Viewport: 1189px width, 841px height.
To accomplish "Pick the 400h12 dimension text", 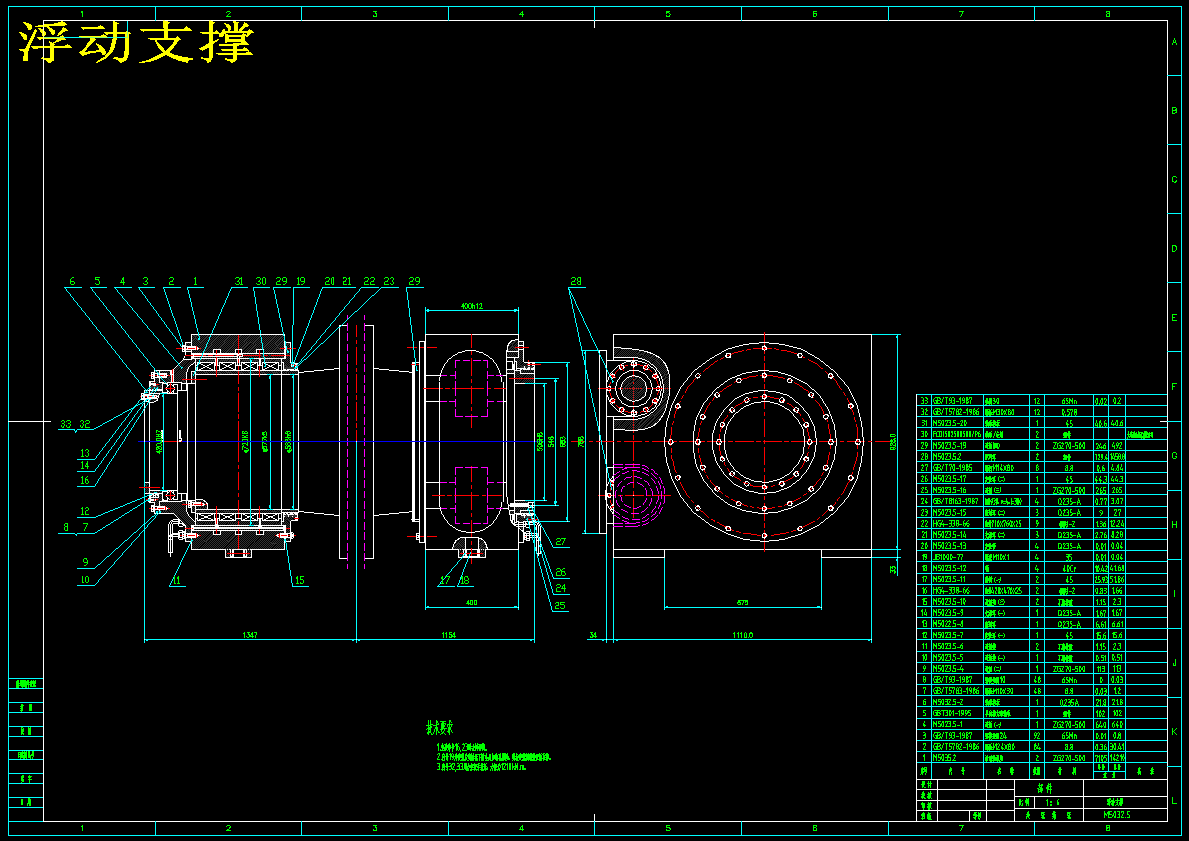I will coord(472,306).
